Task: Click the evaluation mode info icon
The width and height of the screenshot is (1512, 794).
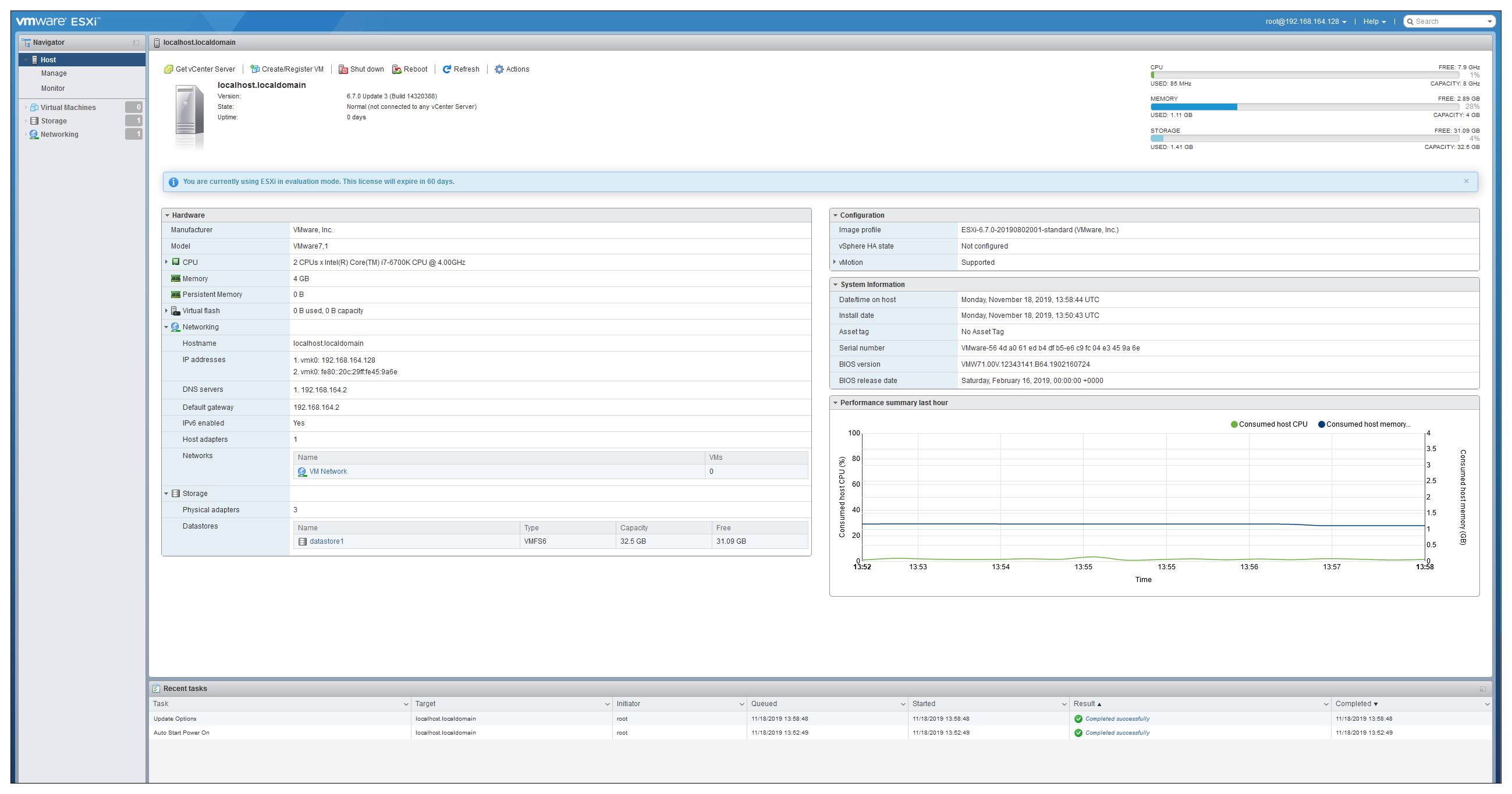Action: pos(174,182)
